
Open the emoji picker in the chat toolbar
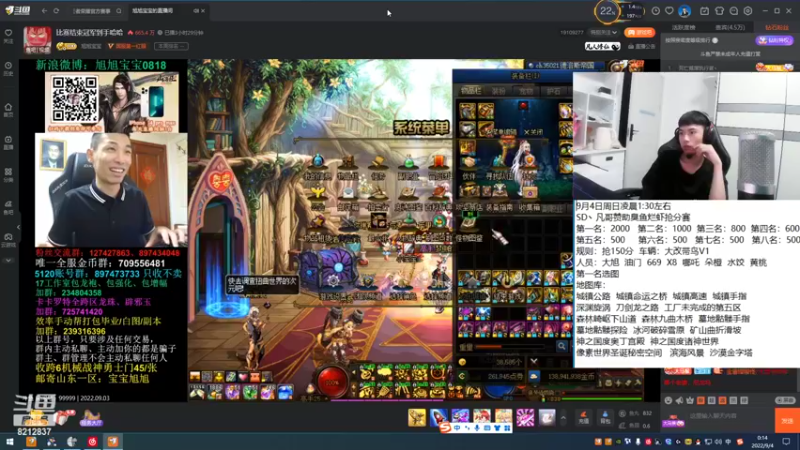click(x=669, y=401)
